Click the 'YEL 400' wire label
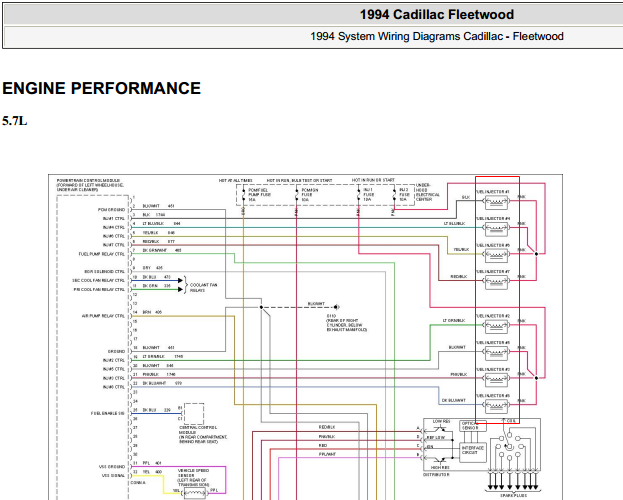This screenshot has width=623, height=500. click(153, 472)
